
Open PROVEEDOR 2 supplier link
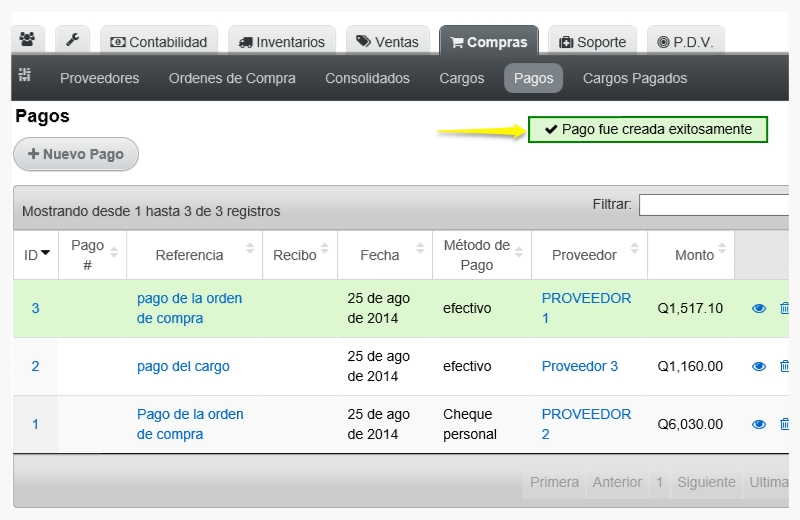[586, 424]
